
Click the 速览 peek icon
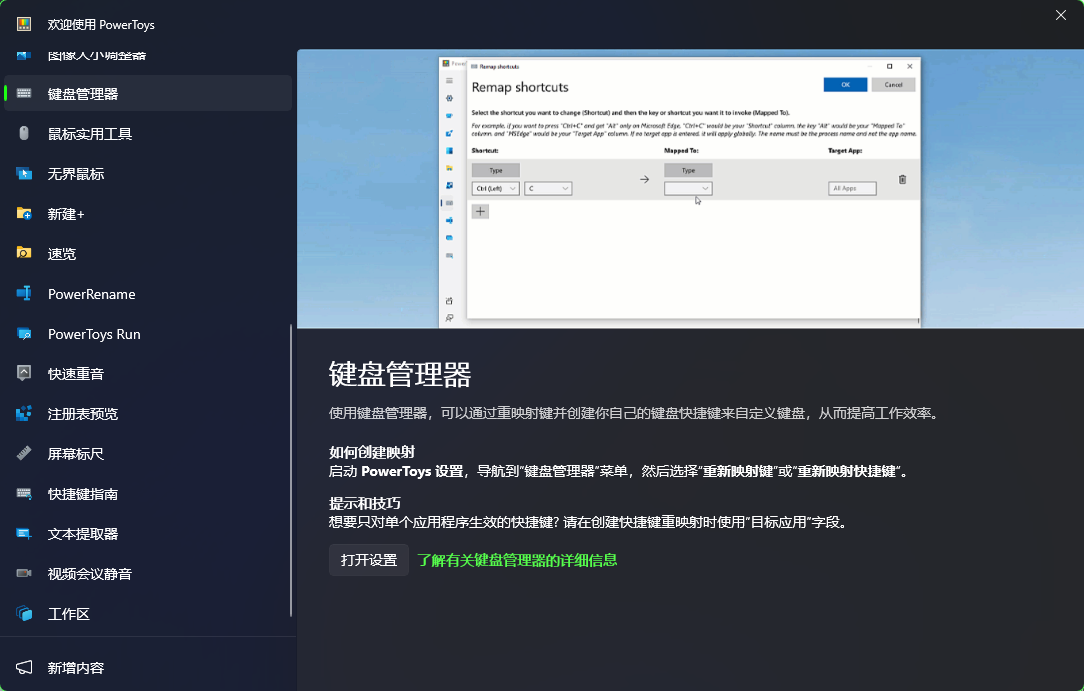pyautogui.click(x=24, y=253)
